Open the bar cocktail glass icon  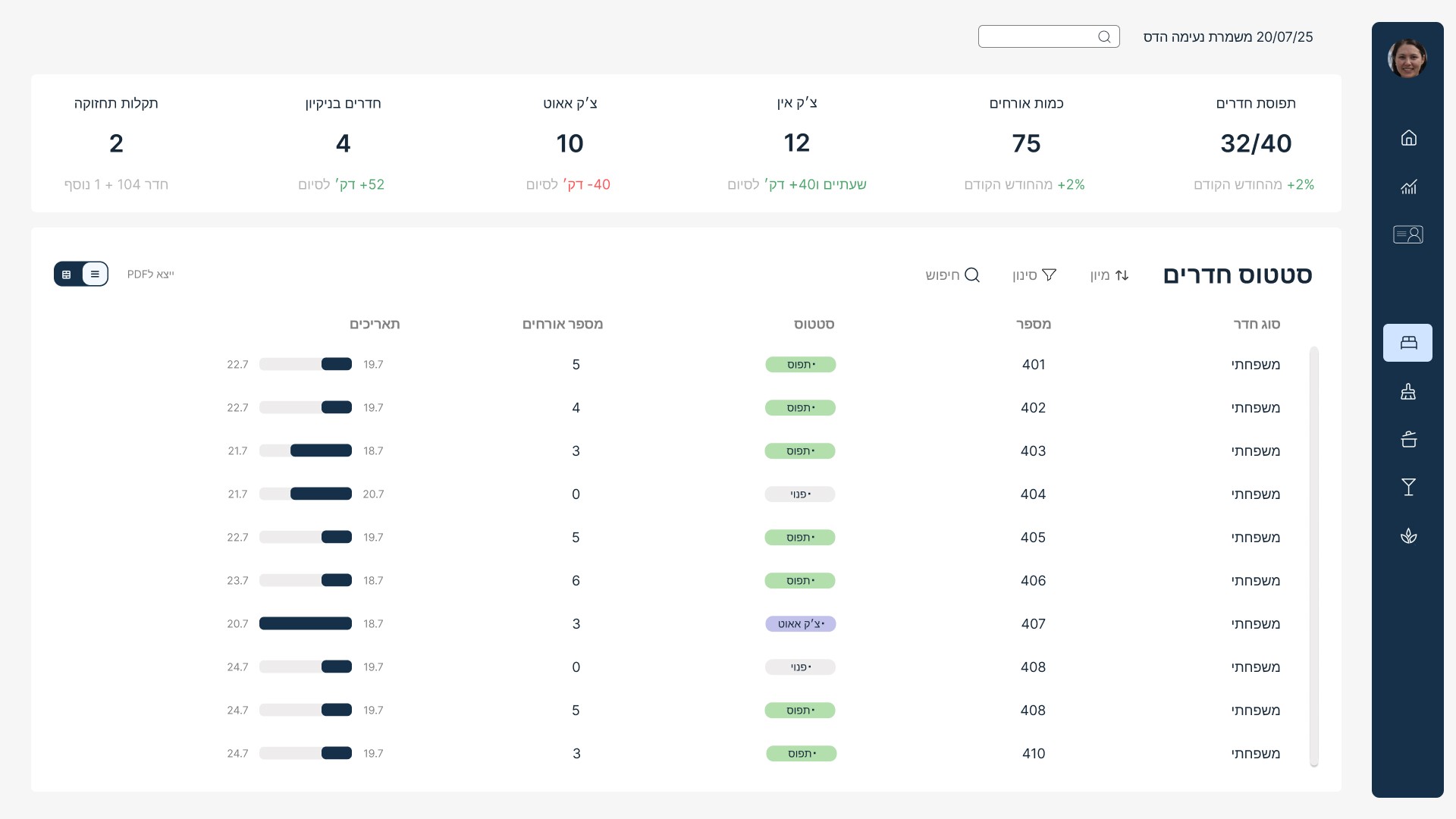pos(1408,487)
